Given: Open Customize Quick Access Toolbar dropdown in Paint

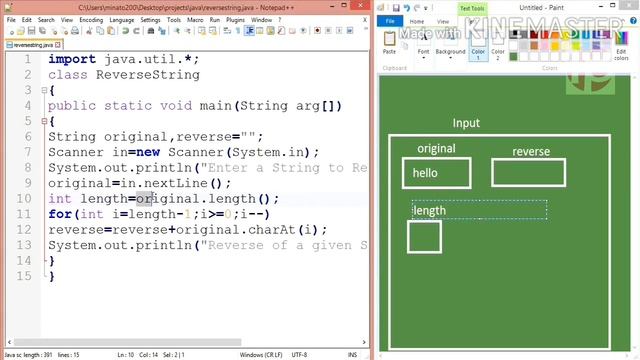Looking at the screenshot, I should click(x=426, y=8).
